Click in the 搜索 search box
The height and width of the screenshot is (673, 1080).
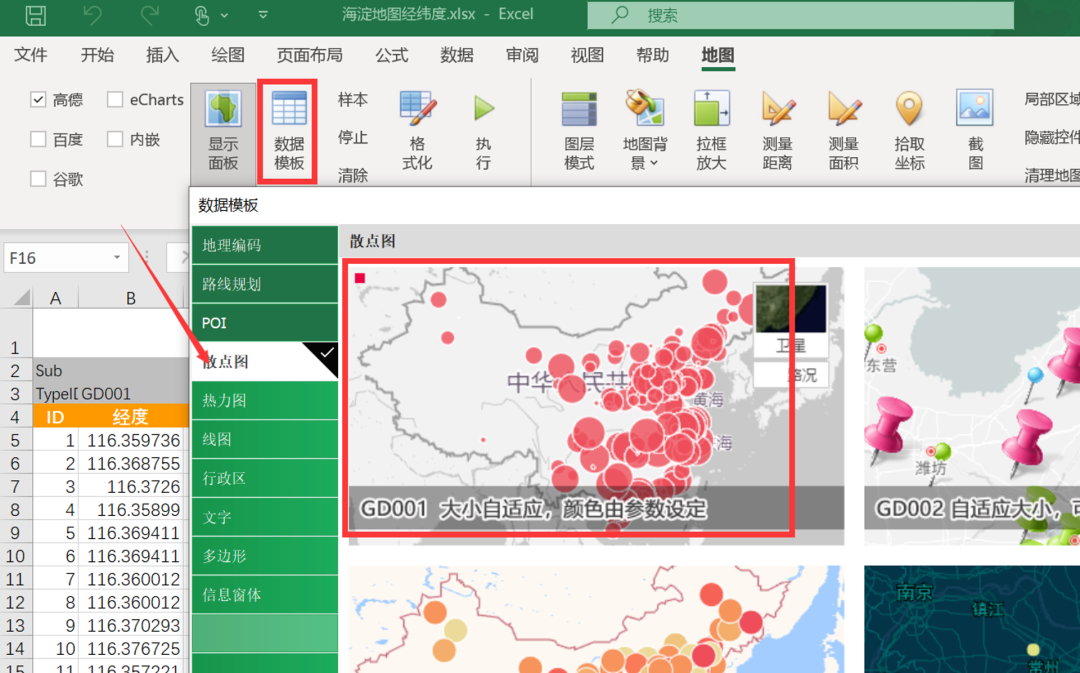800,15
